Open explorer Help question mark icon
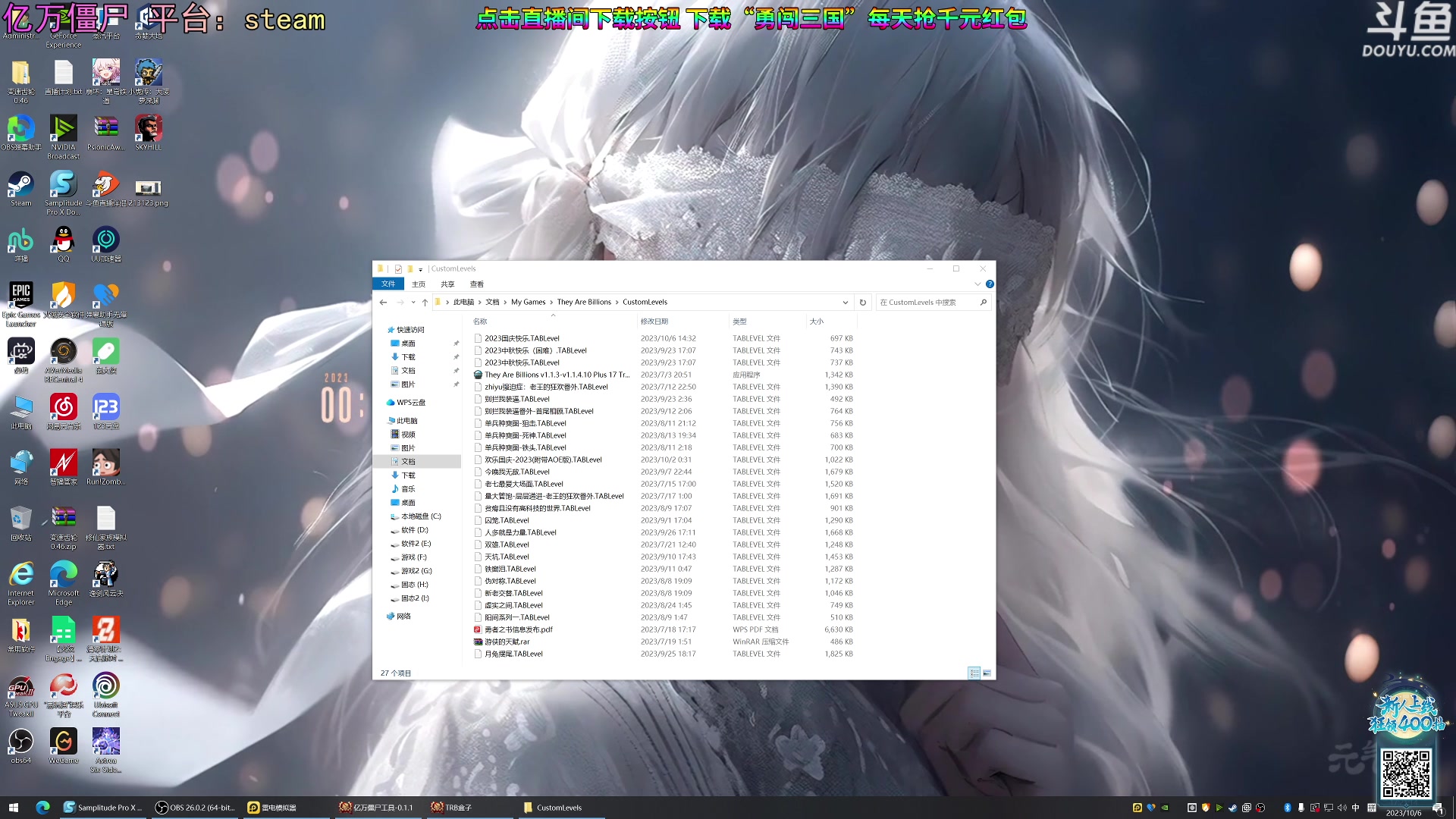Viewport: 1456px width, 819px height. (x=990, y=284)
